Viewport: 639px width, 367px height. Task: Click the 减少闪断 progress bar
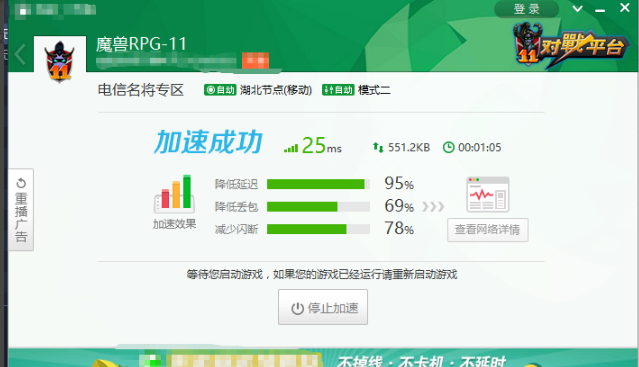click(x=318, y=229)
